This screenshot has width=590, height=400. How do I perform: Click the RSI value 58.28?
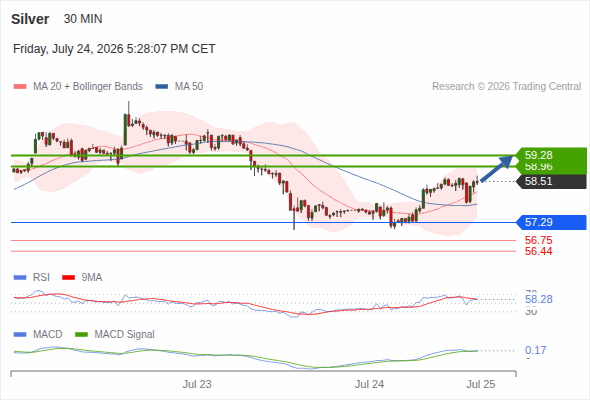pyautogui.click(x=539, y=300)
